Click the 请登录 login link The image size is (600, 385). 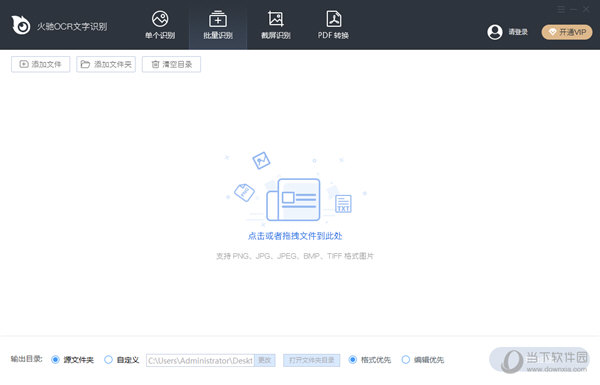tap(518, 32)
